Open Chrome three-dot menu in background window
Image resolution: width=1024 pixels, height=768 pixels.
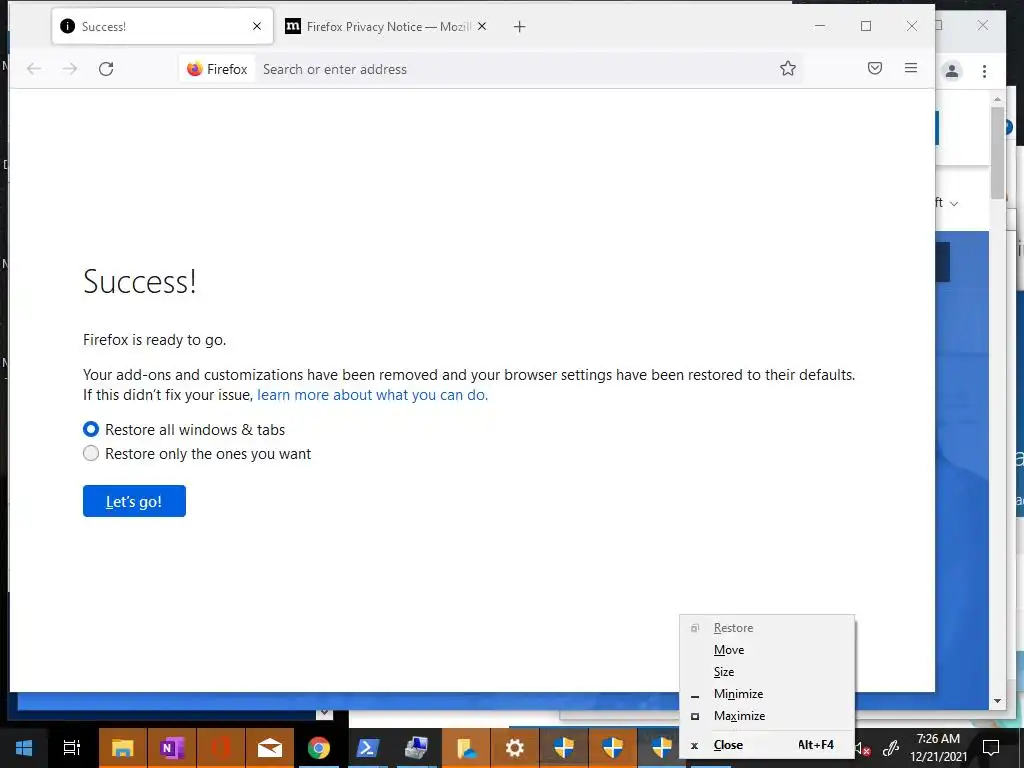point(984,71)
